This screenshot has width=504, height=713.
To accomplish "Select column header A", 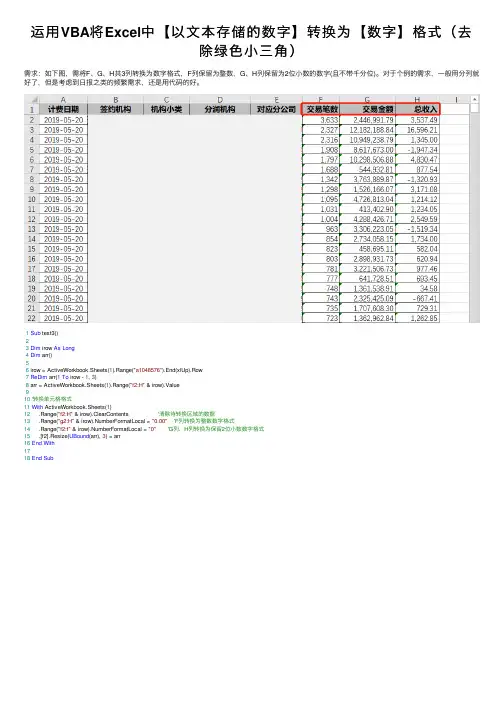I will pos(63,100).
